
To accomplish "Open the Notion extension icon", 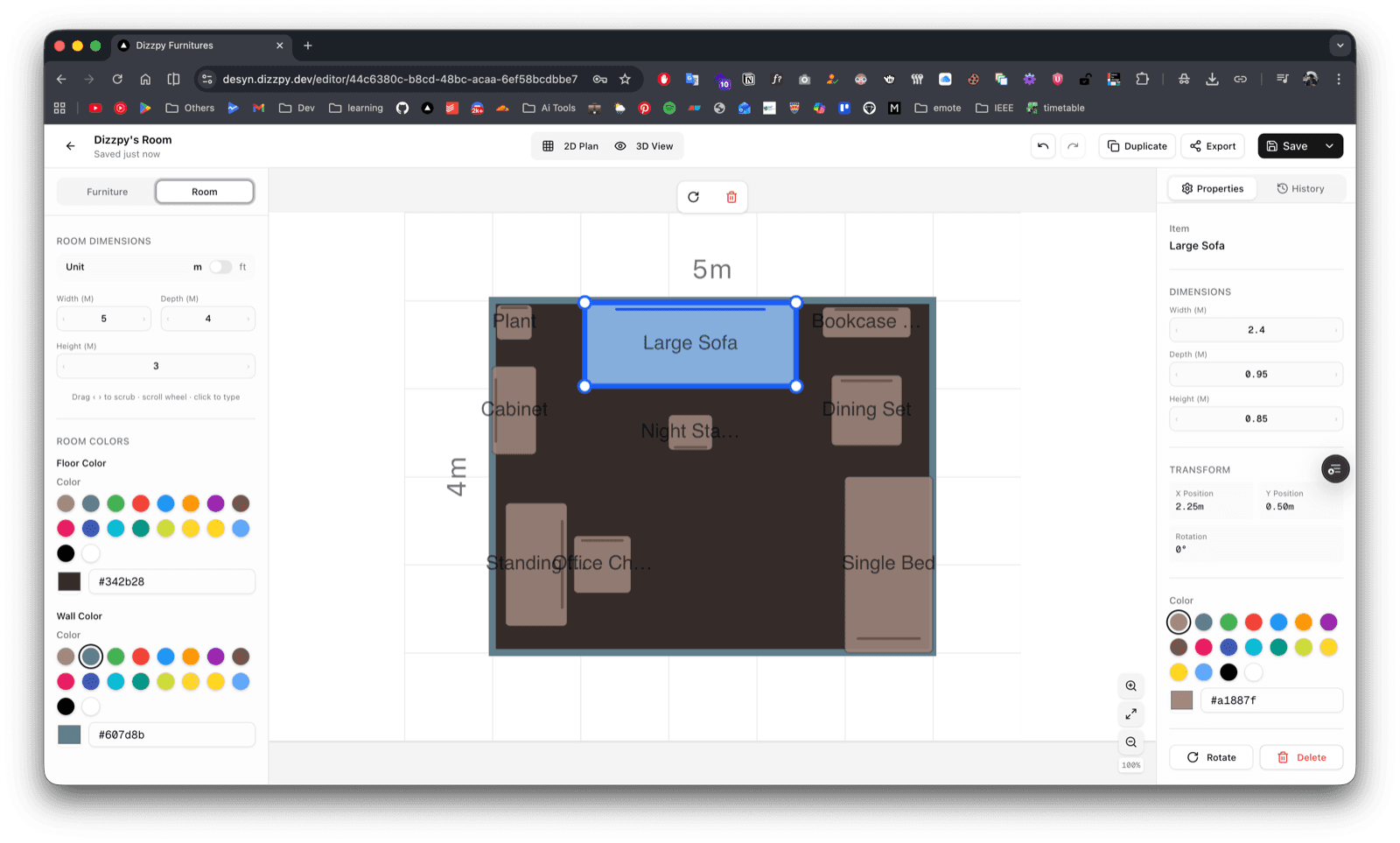I will click(x=749, y=79).
